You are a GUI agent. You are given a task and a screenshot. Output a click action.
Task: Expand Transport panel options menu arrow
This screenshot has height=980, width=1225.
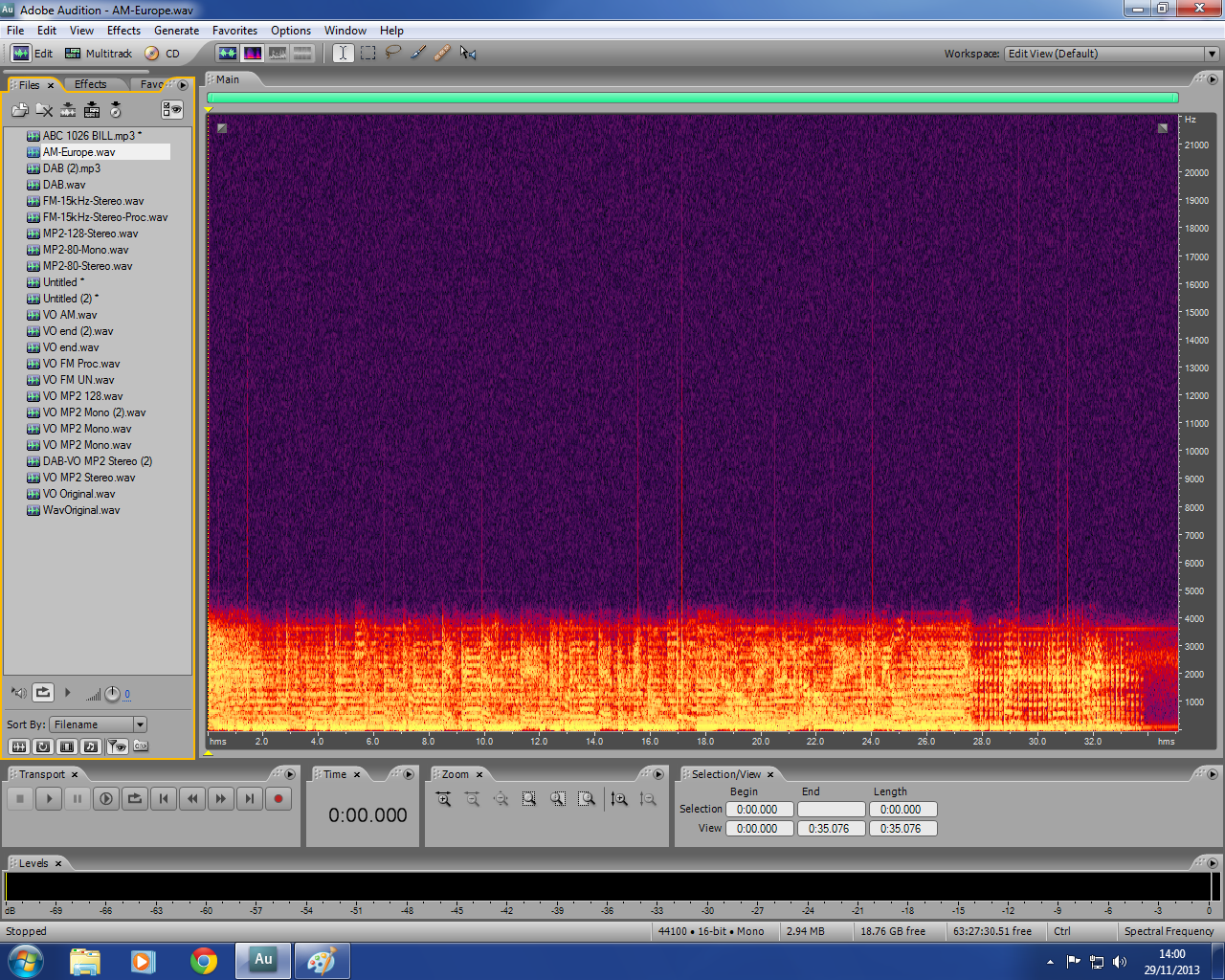pos(289,774)
